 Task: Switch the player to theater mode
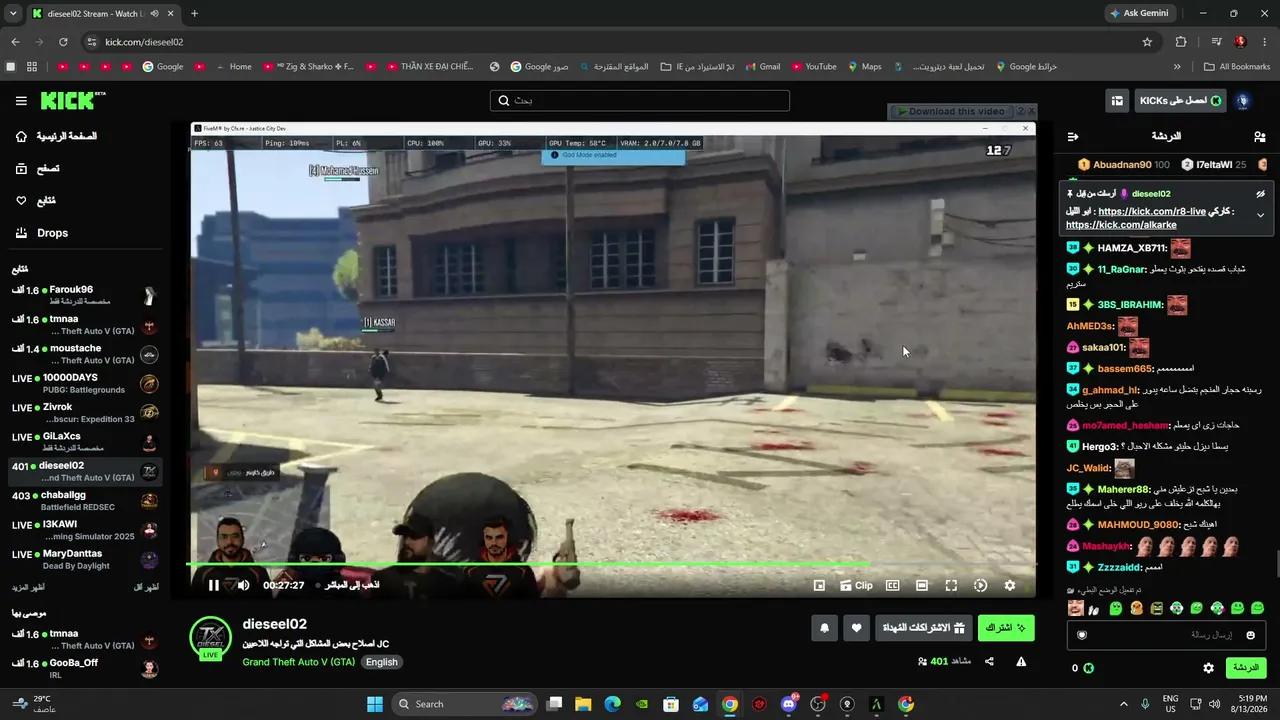(x=922, y=586)
